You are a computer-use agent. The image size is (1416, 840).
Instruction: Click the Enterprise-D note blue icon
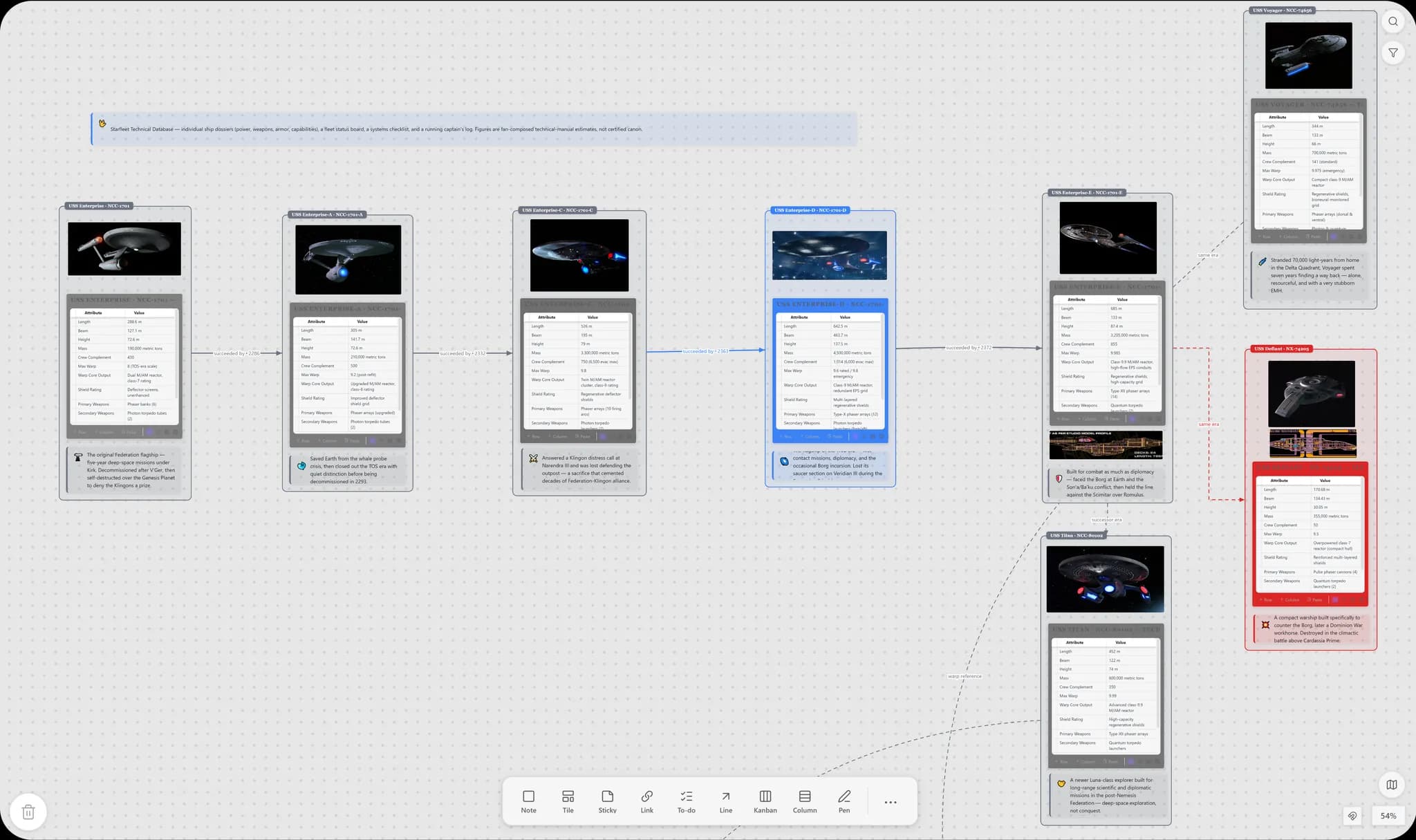[784, 461]
